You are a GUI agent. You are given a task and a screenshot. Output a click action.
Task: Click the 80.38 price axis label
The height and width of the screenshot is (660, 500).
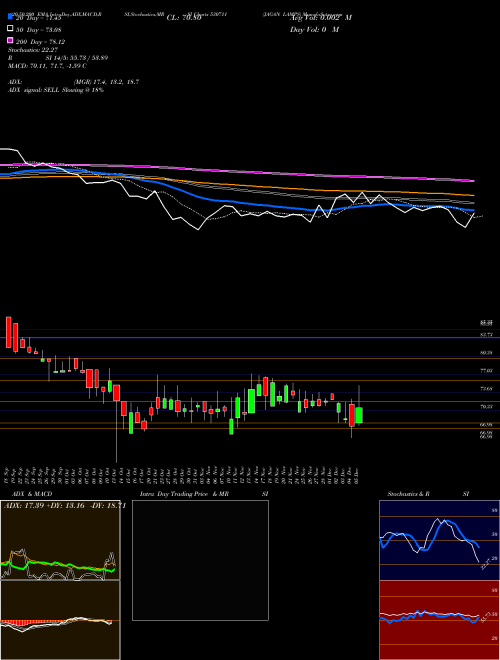486,353
